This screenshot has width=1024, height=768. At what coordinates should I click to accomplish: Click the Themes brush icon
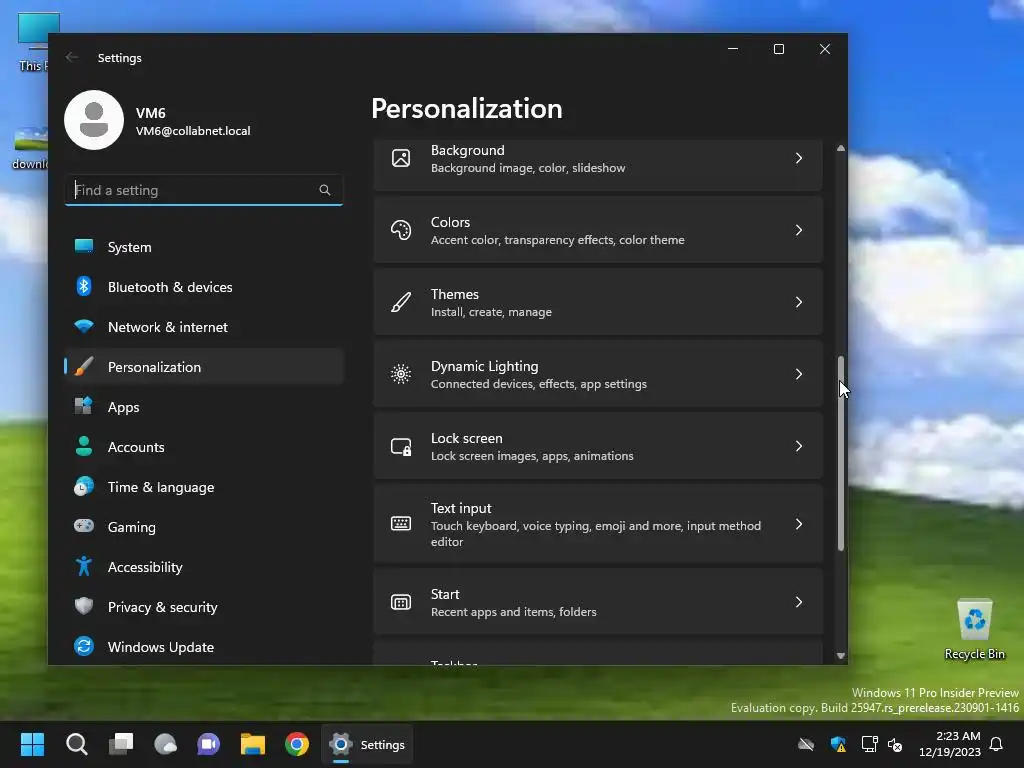pos(401,302)
